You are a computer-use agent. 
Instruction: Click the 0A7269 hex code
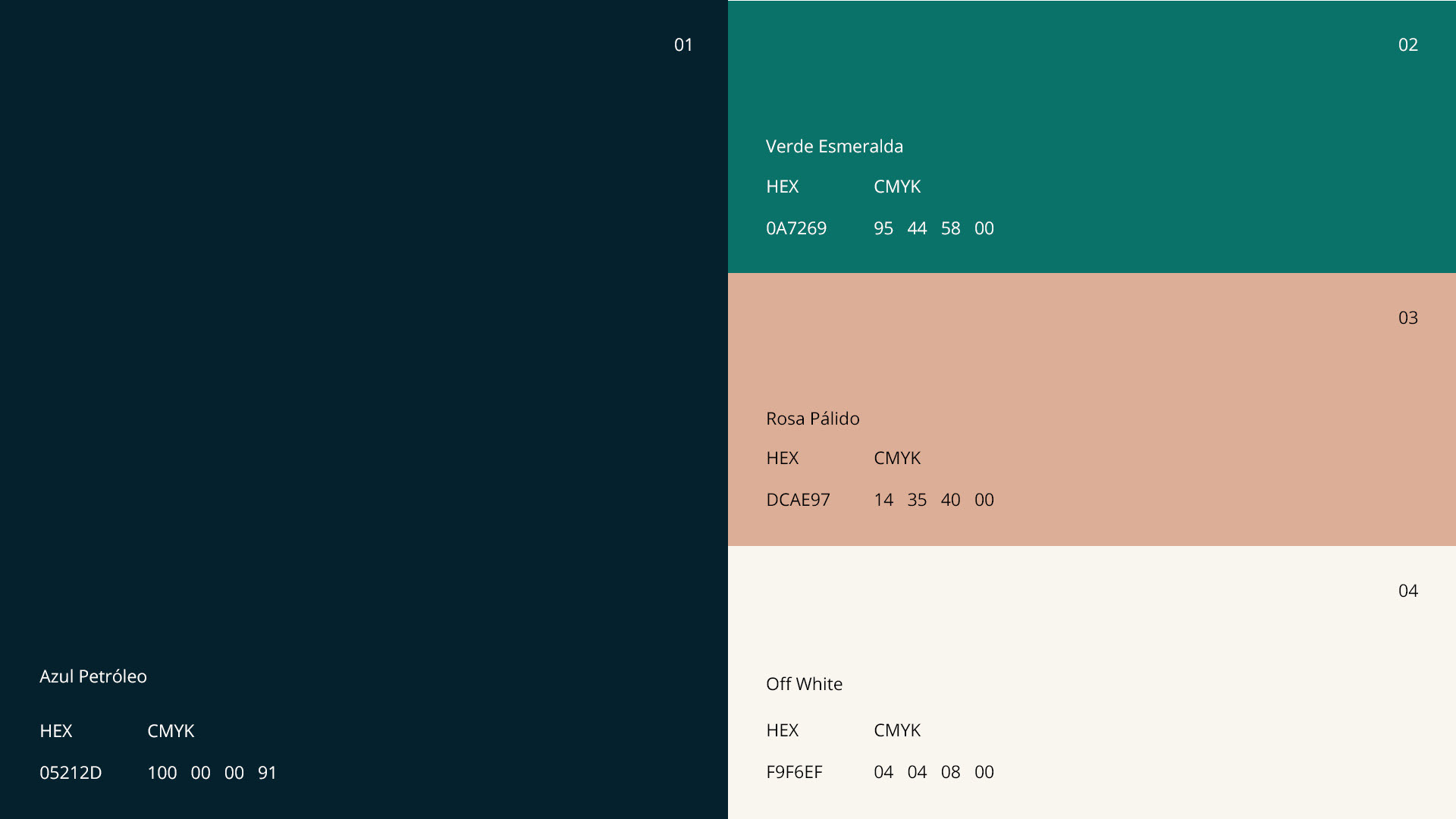(x=796, y=228)
